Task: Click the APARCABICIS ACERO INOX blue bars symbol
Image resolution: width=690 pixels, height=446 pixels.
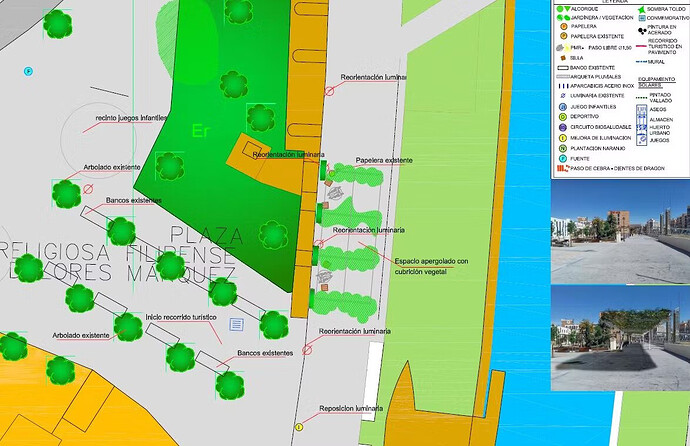Action: coord(563,86)
